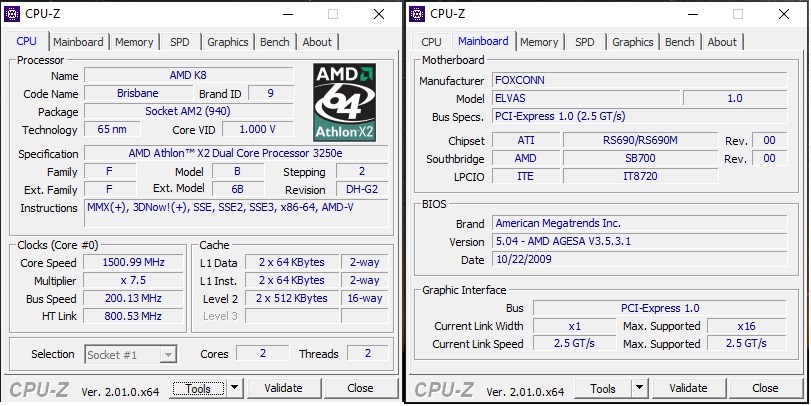Image resolution: width=811 pixels, height=406 pixels.
Task: Click processor name field AMD K8
Action: point(189,76)
